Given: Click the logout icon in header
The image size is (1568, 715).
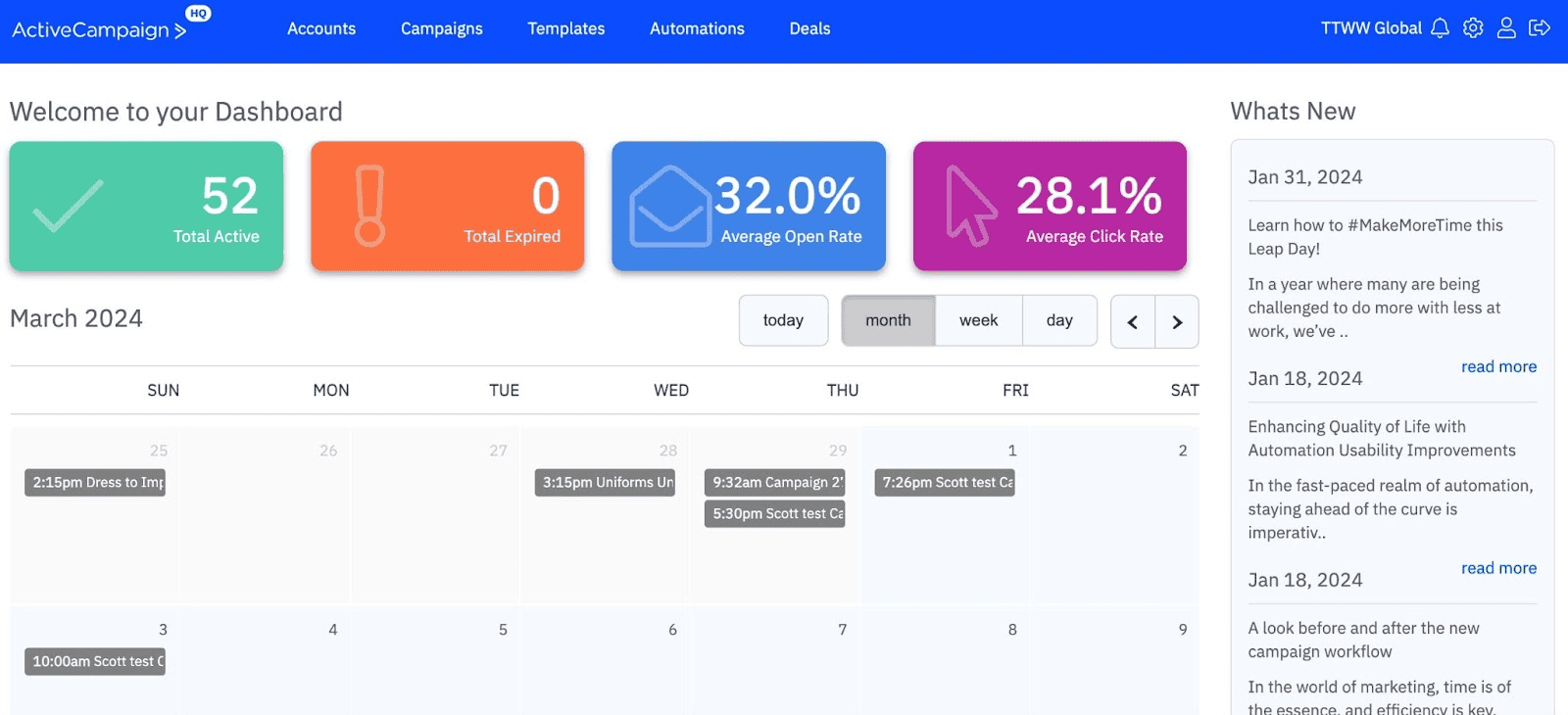Looking at the screenshot, I should [1540, 28].
